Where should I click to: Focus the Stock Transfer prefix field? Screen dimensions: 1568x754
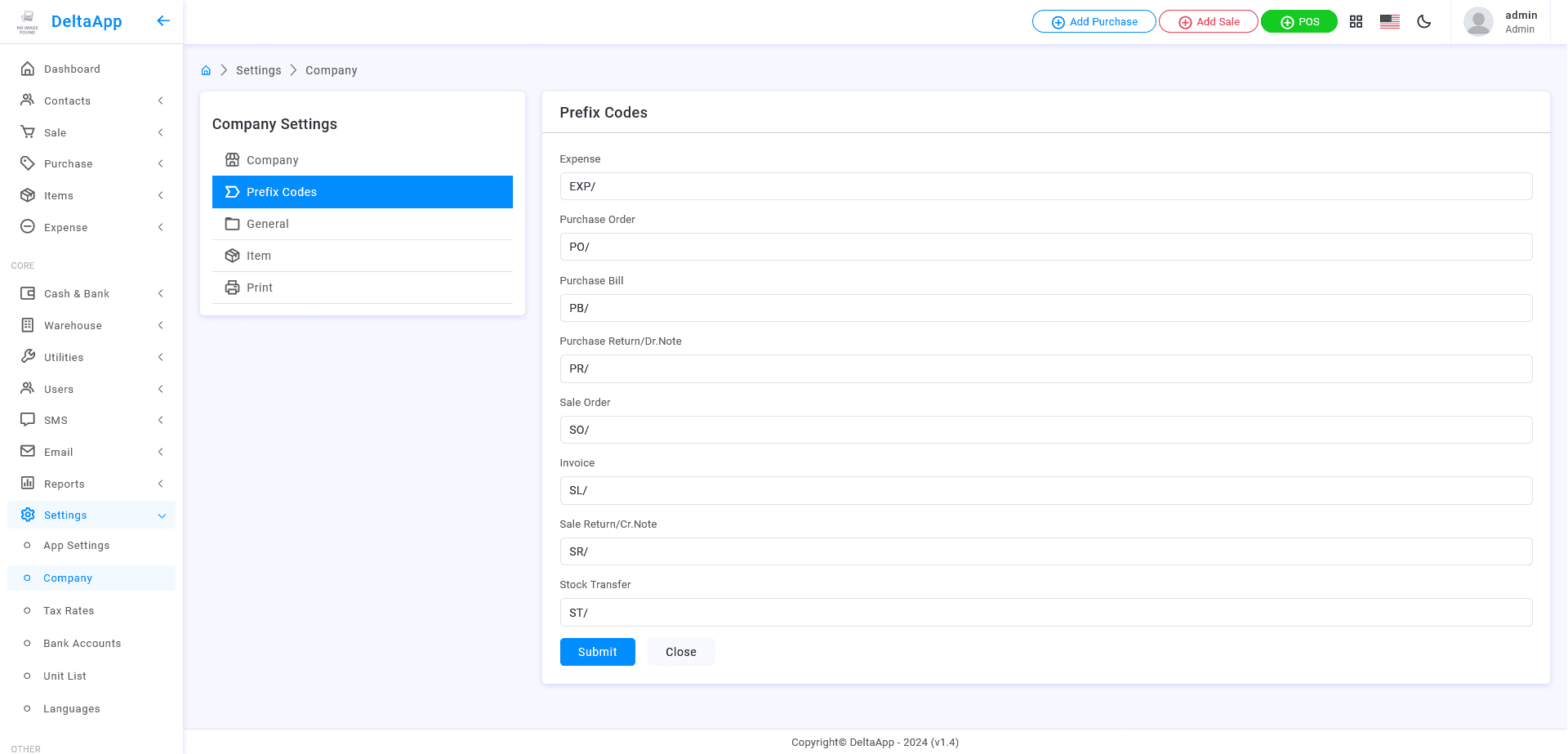(1046, 613)
